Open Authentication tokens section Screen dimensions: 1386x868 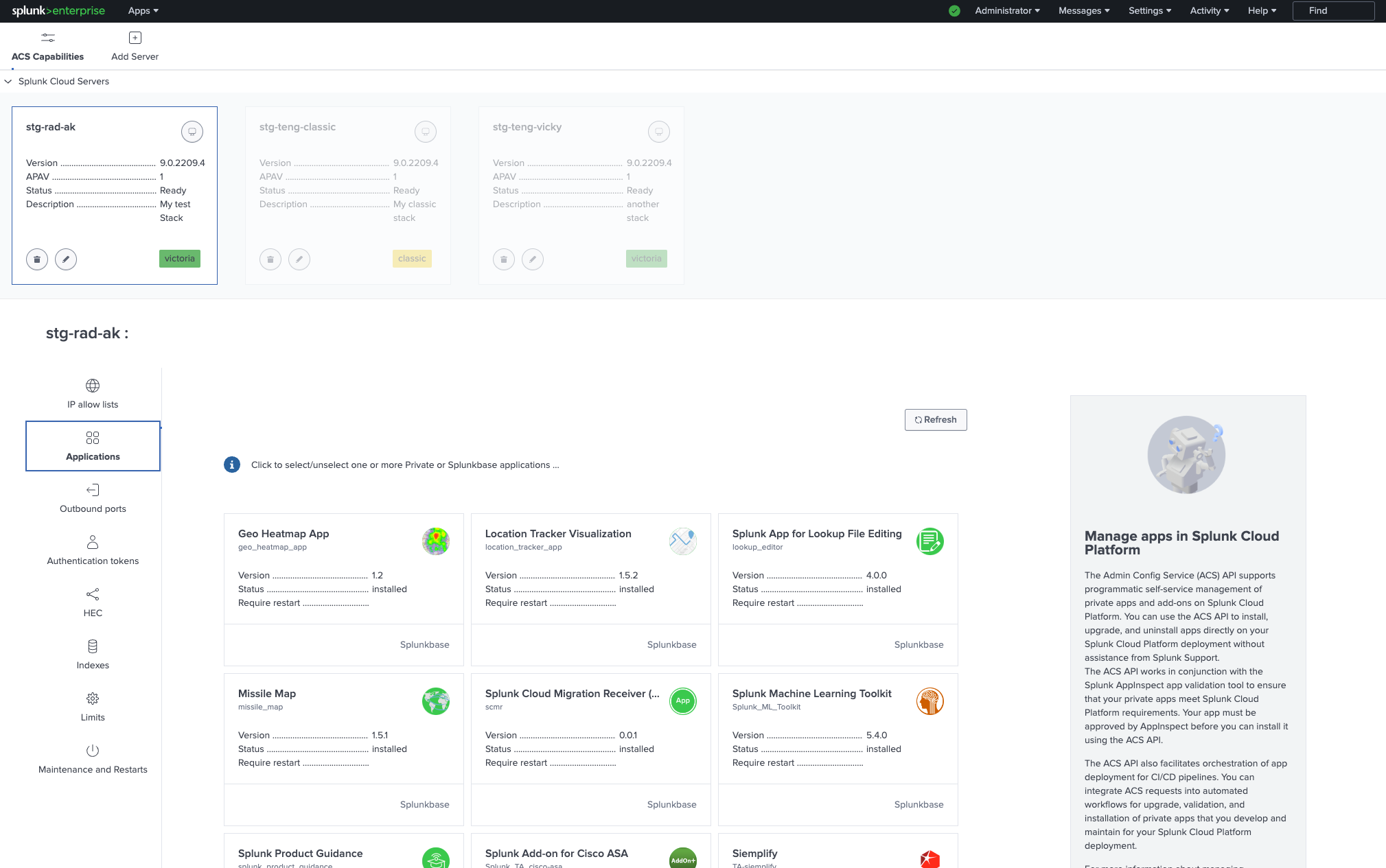point(93,550)
